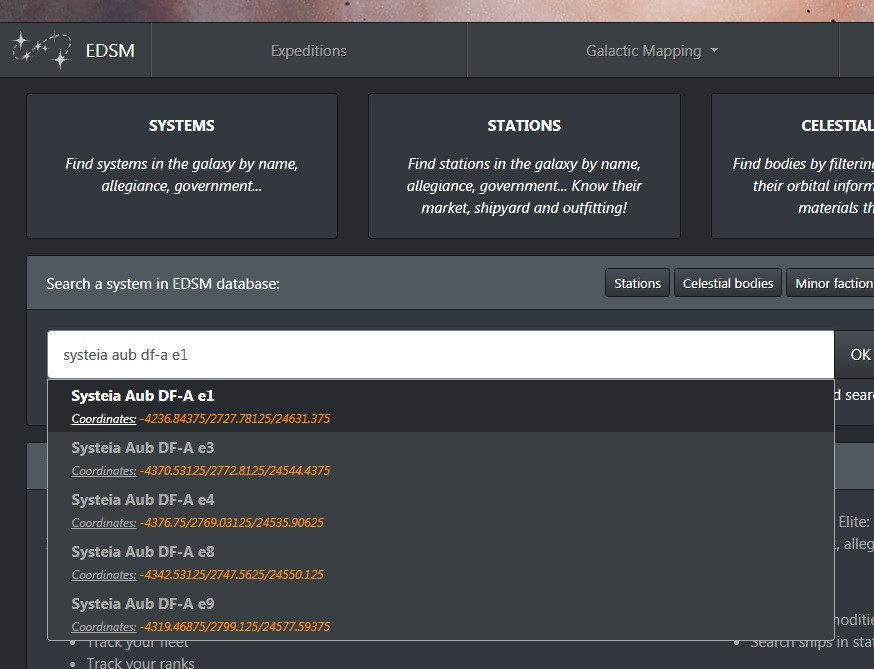Open the EDSM home link text

pyautogui.click(x=110, y=51)
